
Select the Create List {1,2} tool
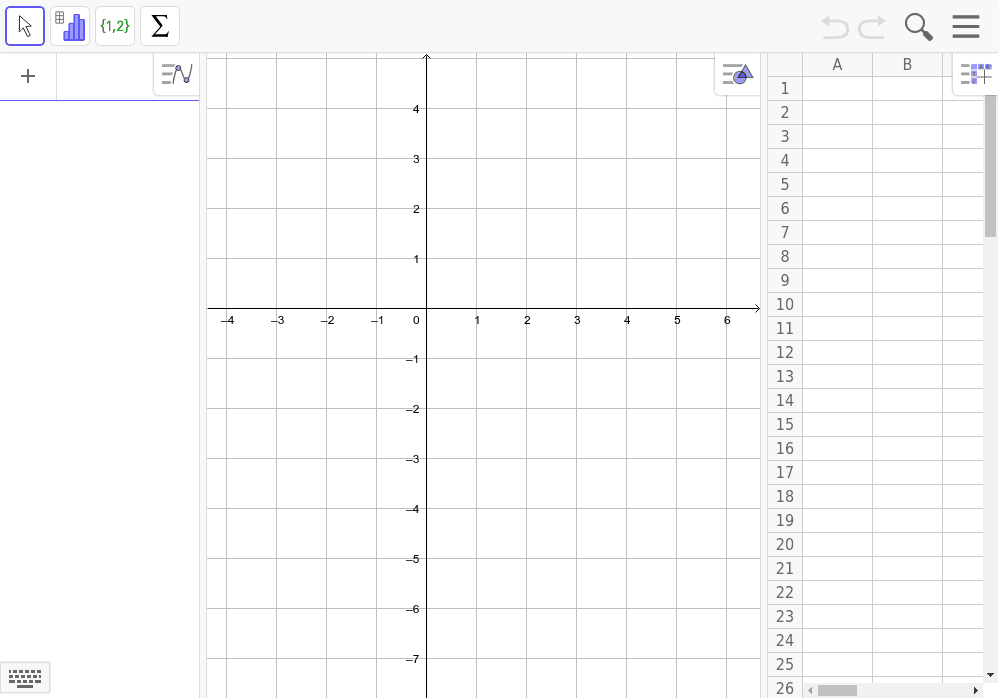(115, 26)
